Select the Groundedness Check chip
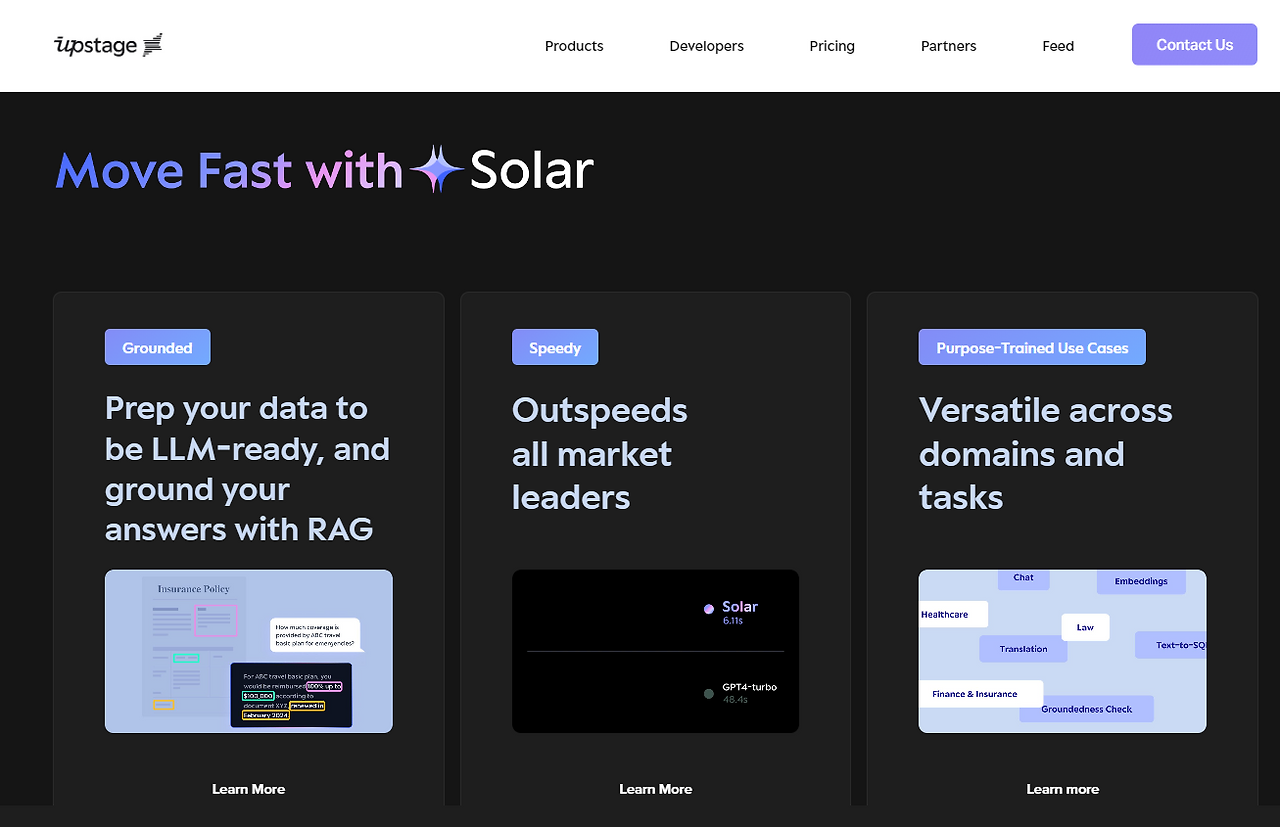 tap(1087, 709)
